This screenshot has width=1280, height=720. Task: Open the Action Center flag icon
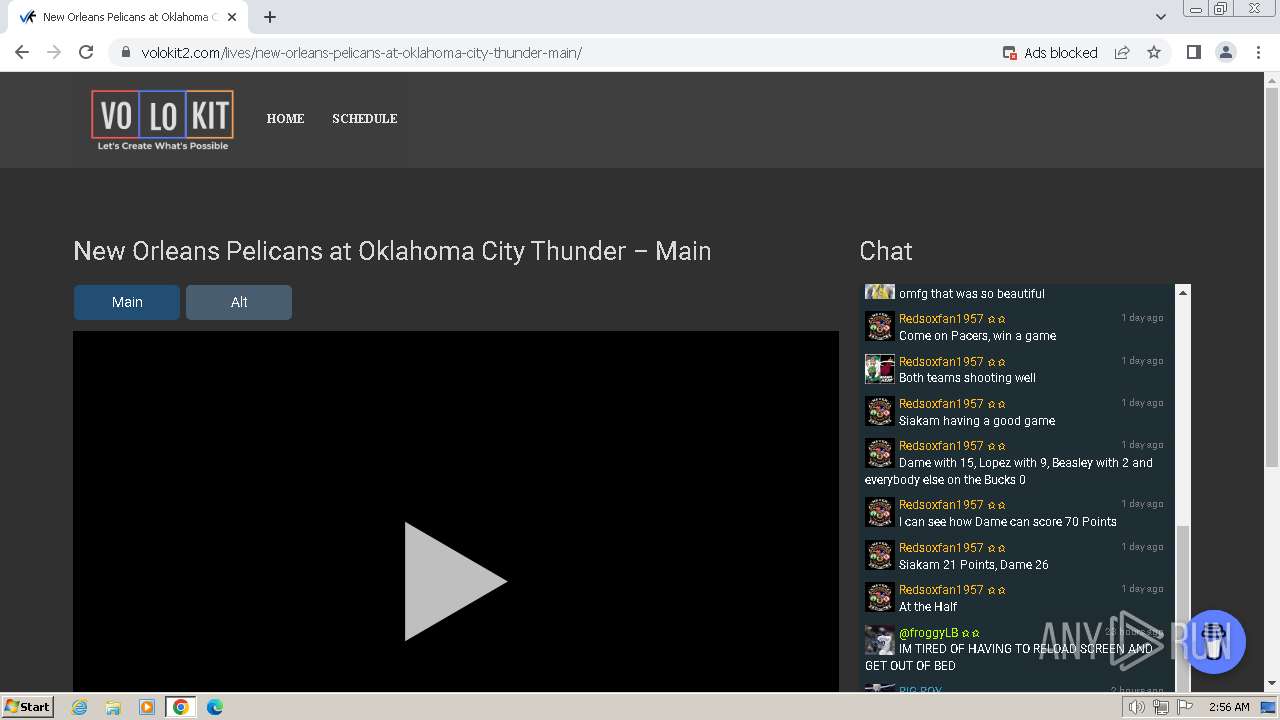(1185, 707)
